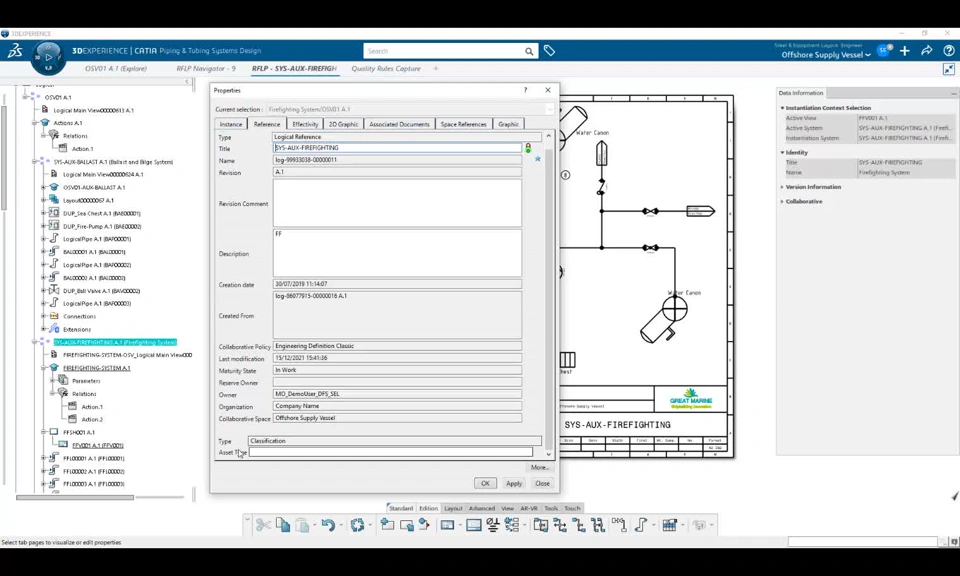Click the Copy icon in bottom toolbar
960x576 pixels.
[282, 525]
